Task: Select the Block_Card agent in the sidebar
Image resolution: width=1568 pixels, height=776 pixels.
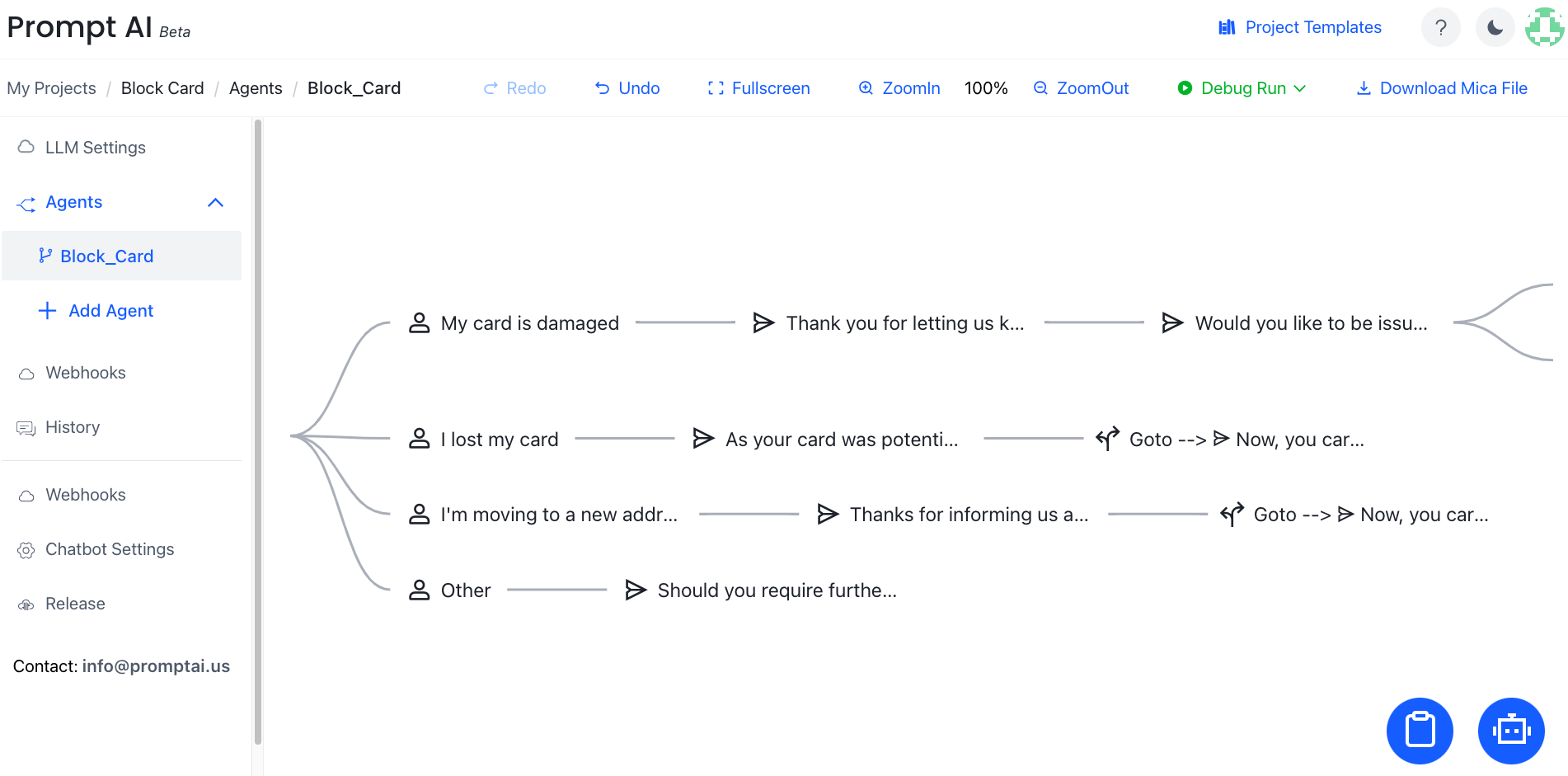Action: coord(106,256)
